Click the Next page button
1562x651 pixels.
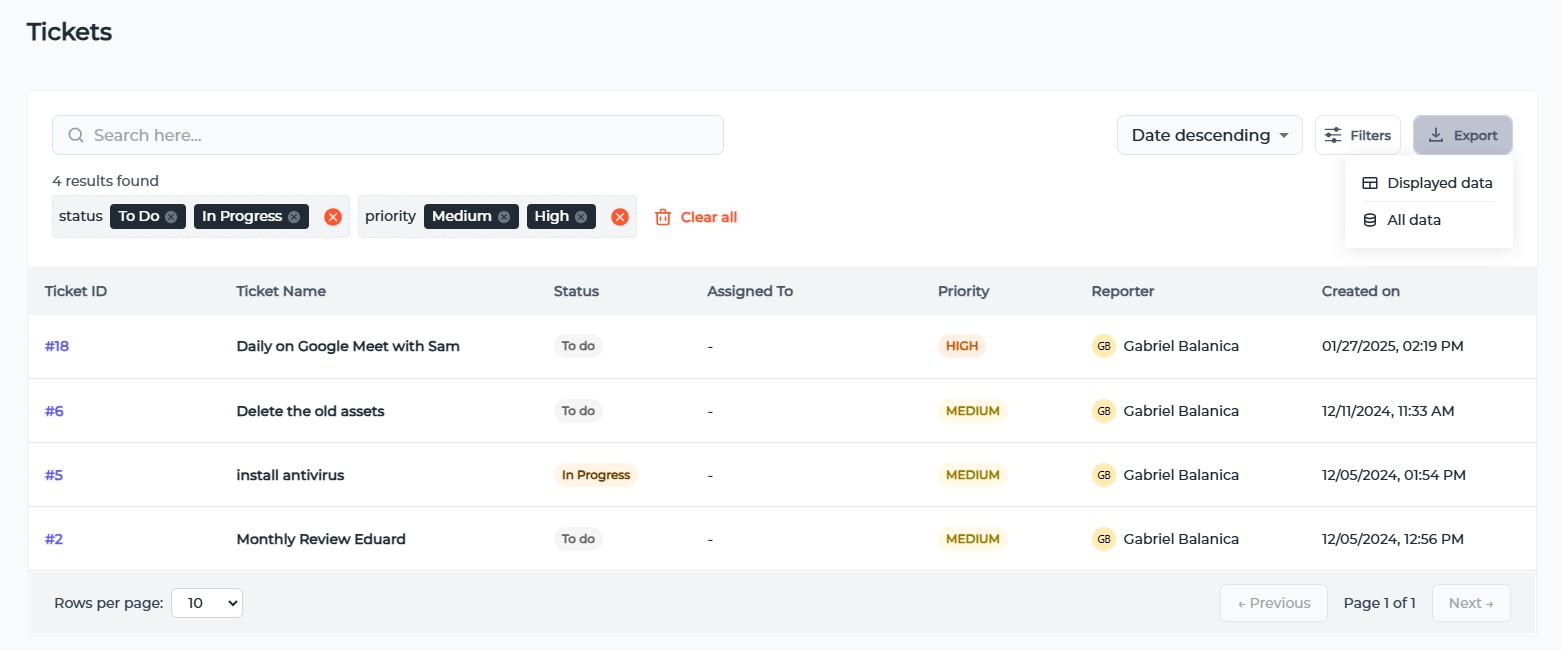[1470, 603]
